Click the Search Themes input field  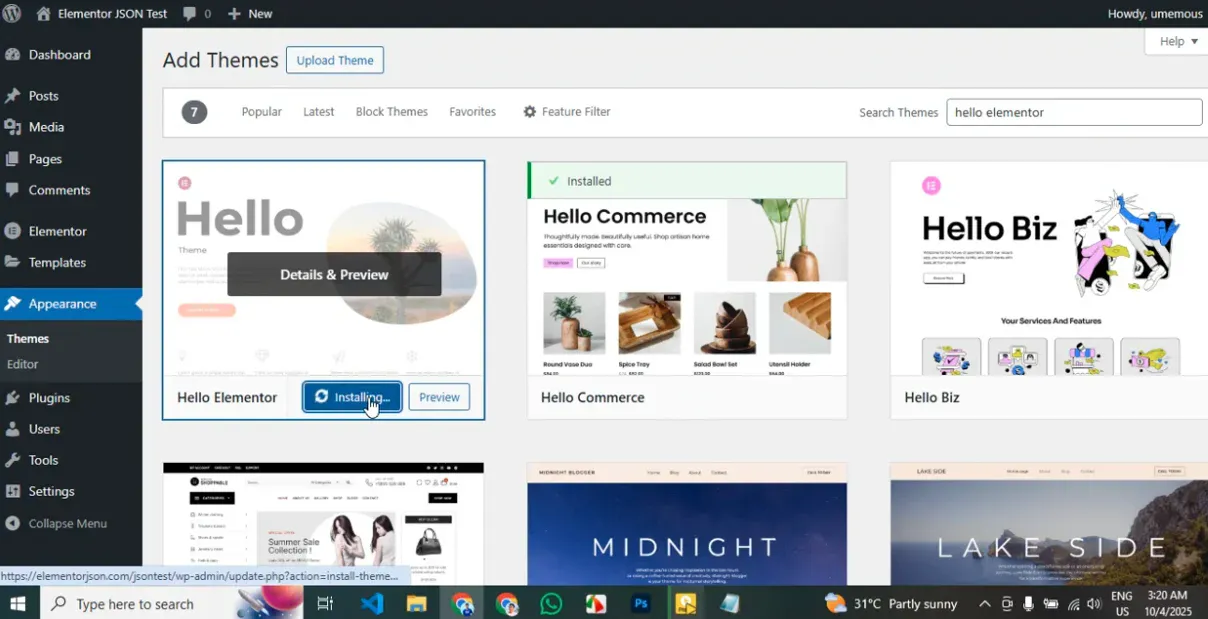tap(1073, 112)
